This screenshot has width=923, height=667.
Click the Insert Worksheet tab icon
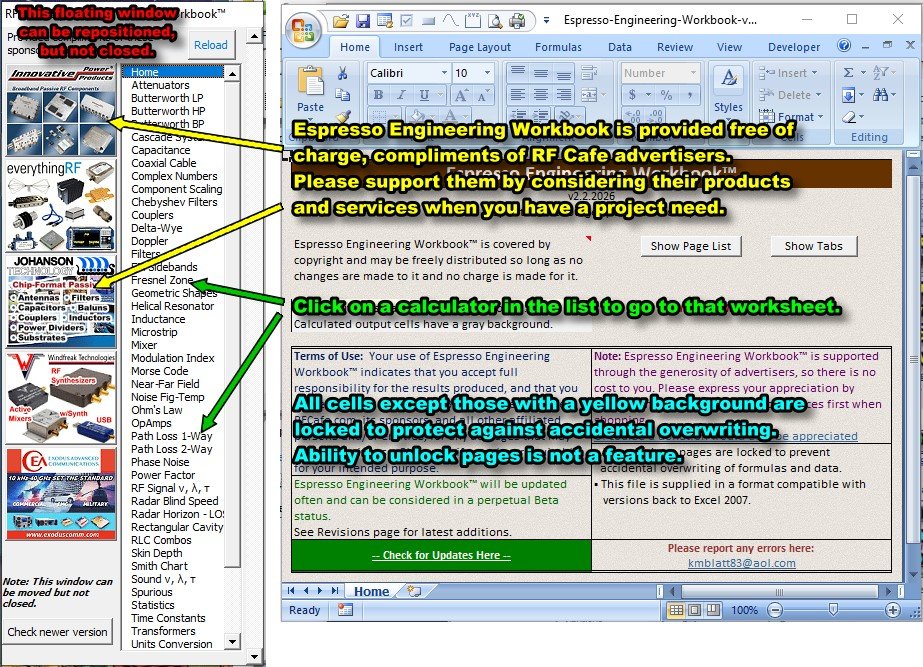coord(414,591)
